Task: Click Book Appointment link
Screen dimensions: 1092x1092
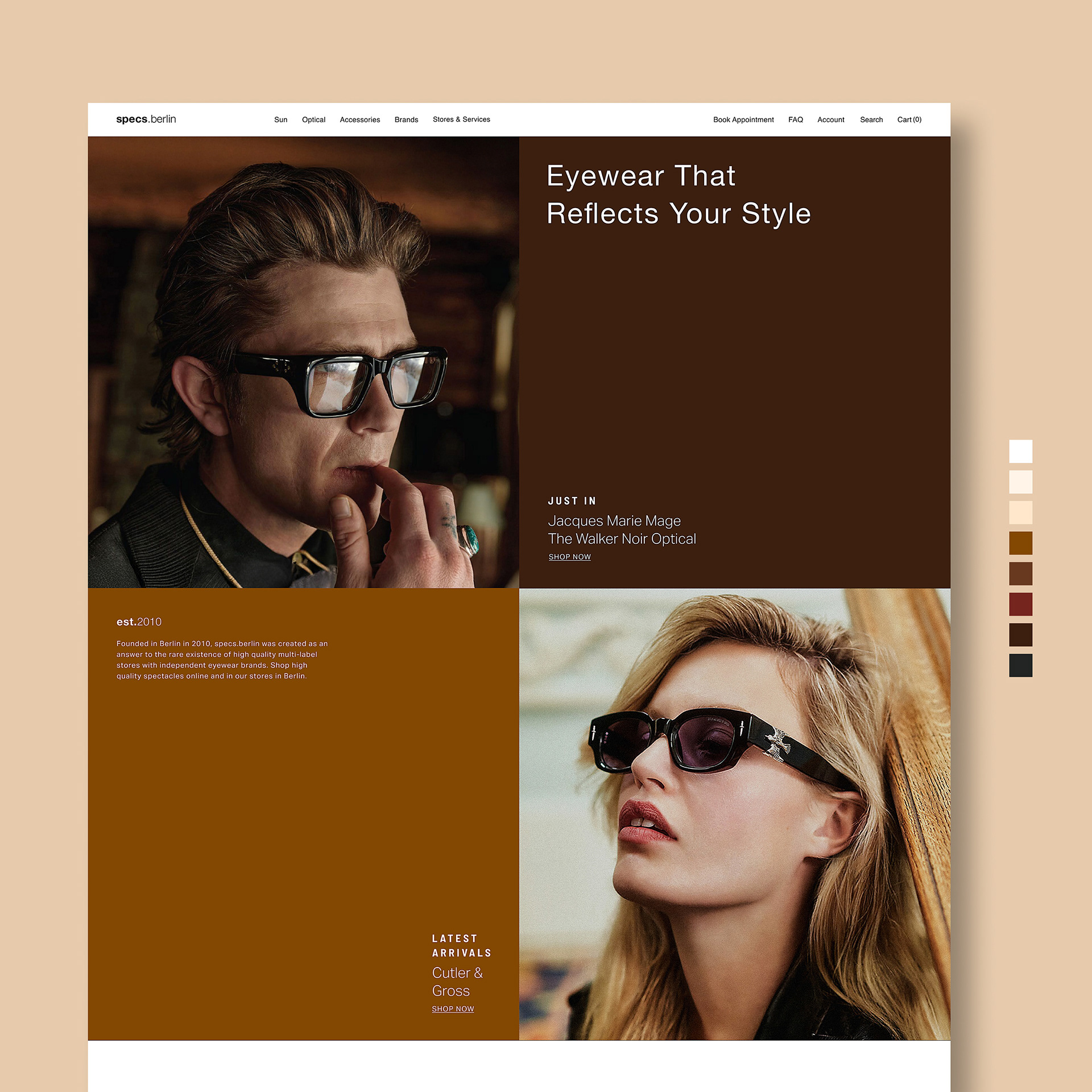Action: click(x=743, y=120)
